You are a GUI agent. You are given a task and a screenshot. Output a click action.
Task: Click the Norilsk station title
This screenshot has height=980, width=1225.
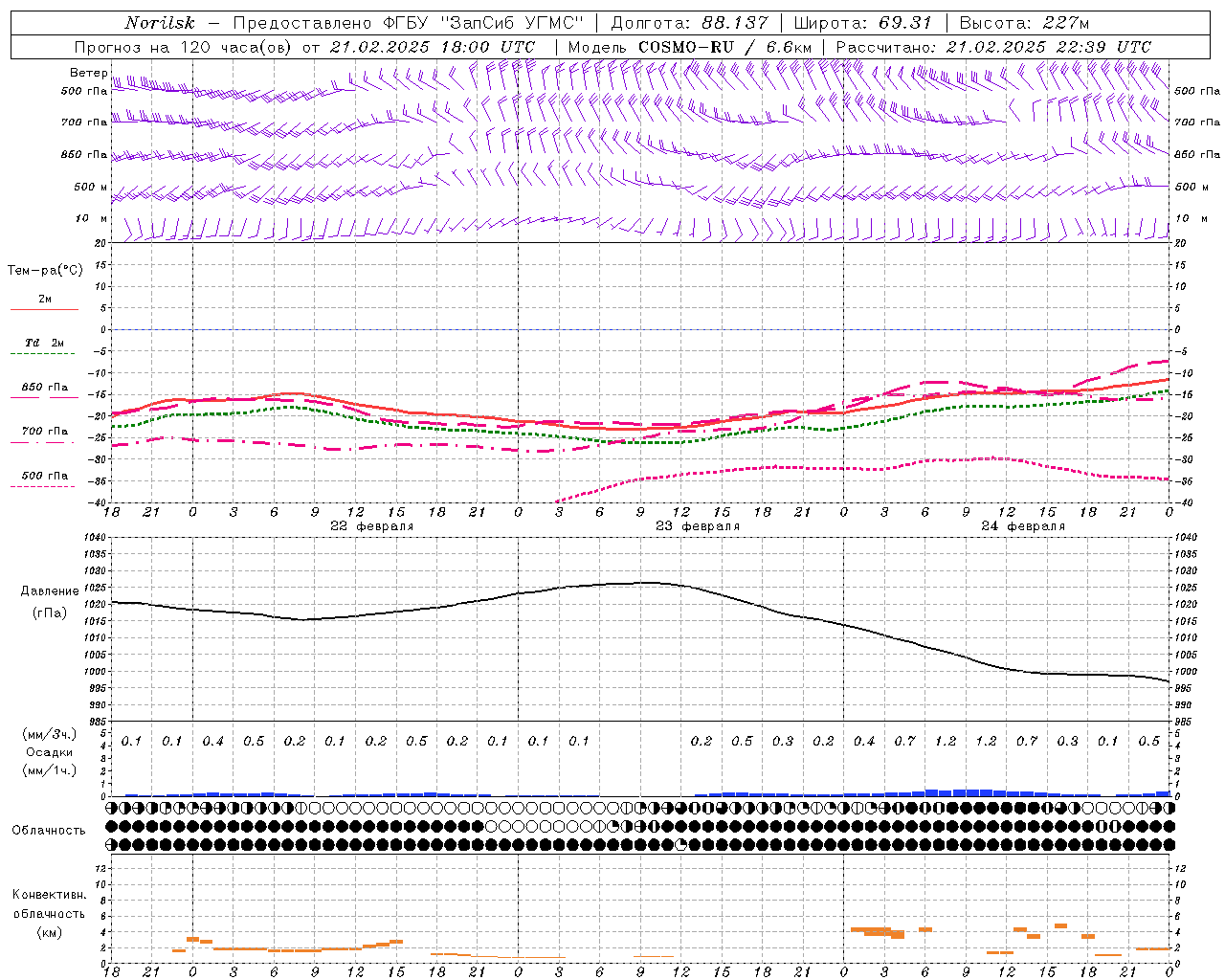pos(160,23)
